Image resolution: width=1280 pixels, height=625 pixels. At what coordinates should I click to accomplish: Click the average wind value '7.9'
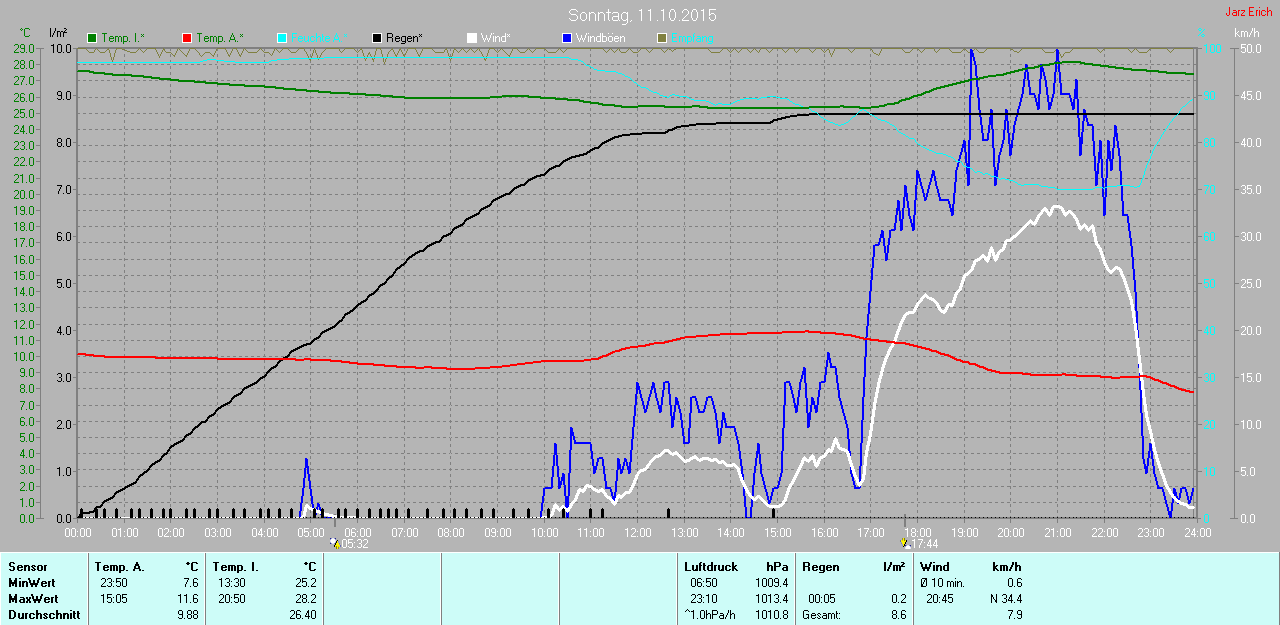click(x=1013, y=615)
